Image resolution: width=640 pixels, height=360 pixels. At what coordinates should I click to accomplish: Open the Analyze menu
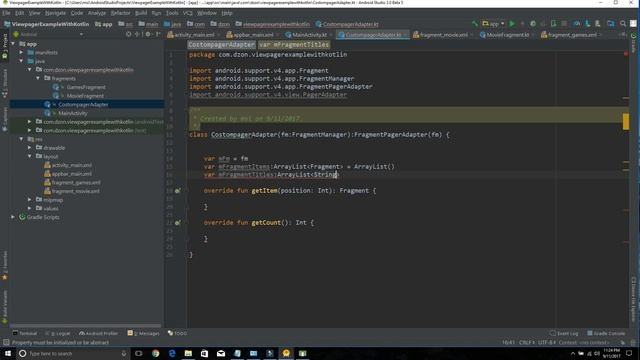[97, 13]
